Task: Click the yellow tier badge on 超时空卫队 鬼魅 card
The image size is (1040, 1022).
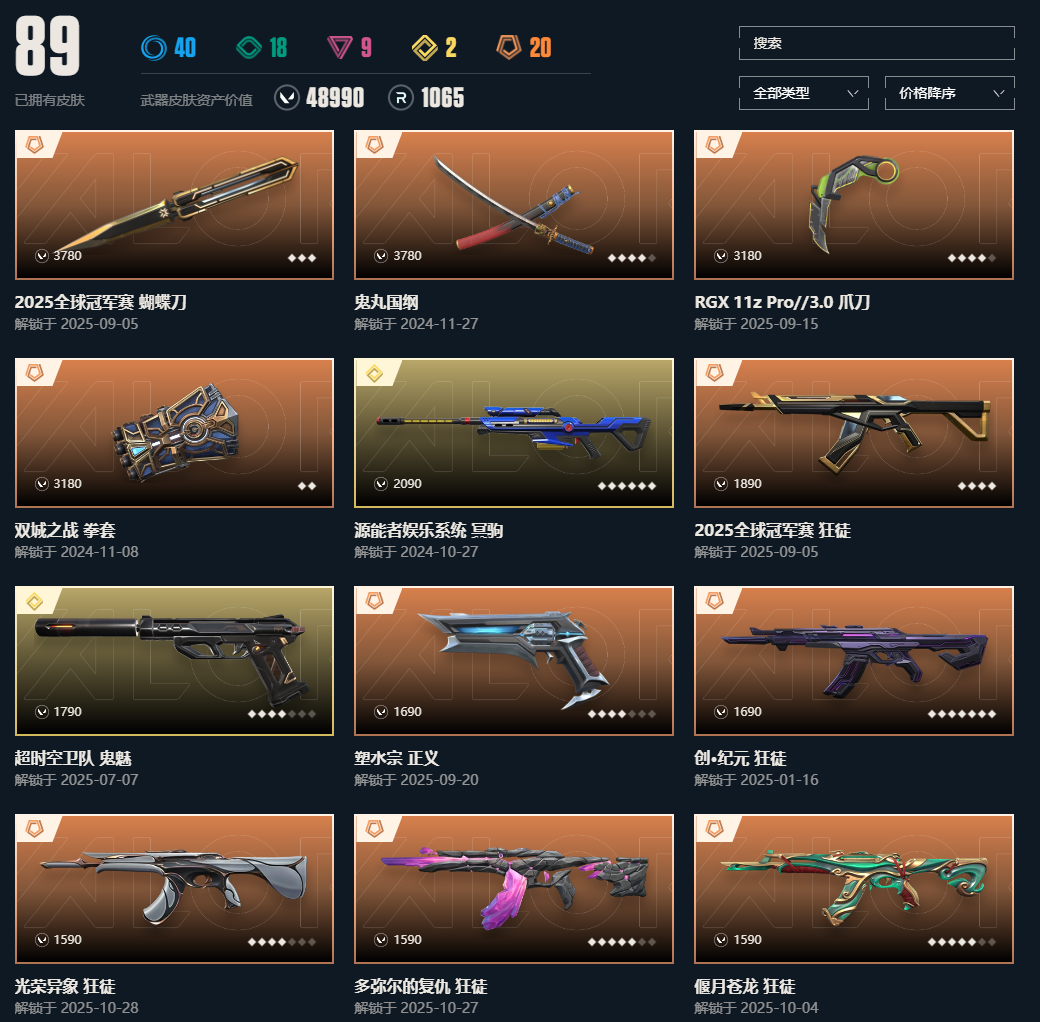Action: (34, 601)
